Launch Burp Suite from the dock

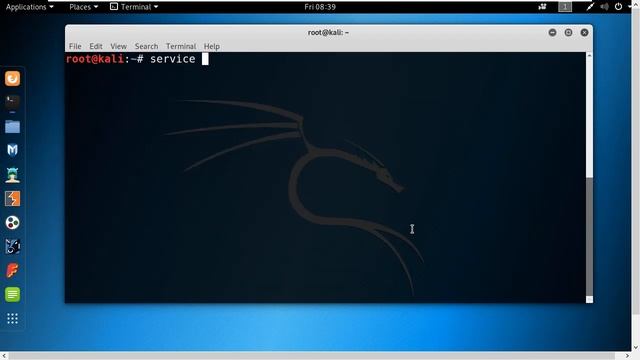point(12,199)
